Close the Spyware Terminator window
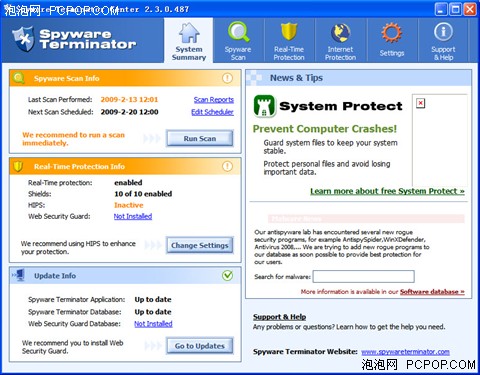 click(470, 9)
